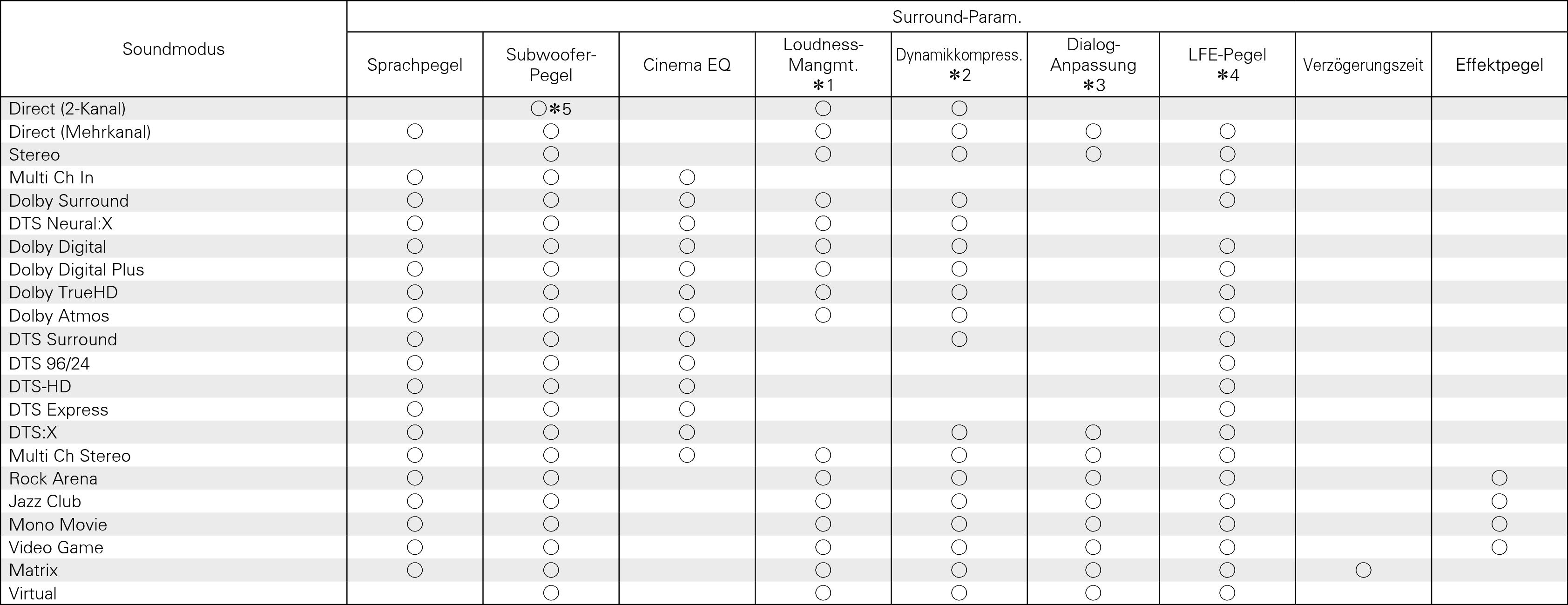Click the Video Game Effektpegel circle
This screenshot has height=605, width=1568.
(x=1499, y=547)
